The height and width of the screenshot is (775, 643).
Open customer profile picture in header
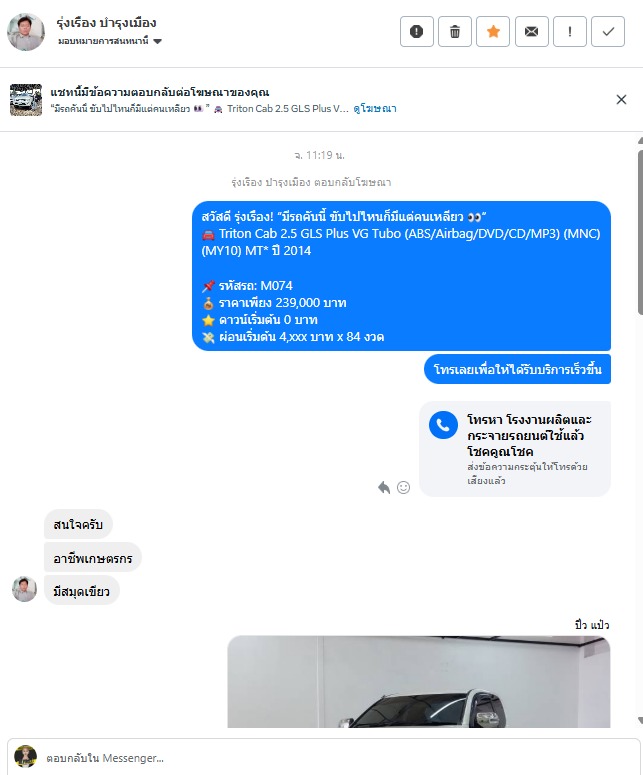(x=26, y=32)
